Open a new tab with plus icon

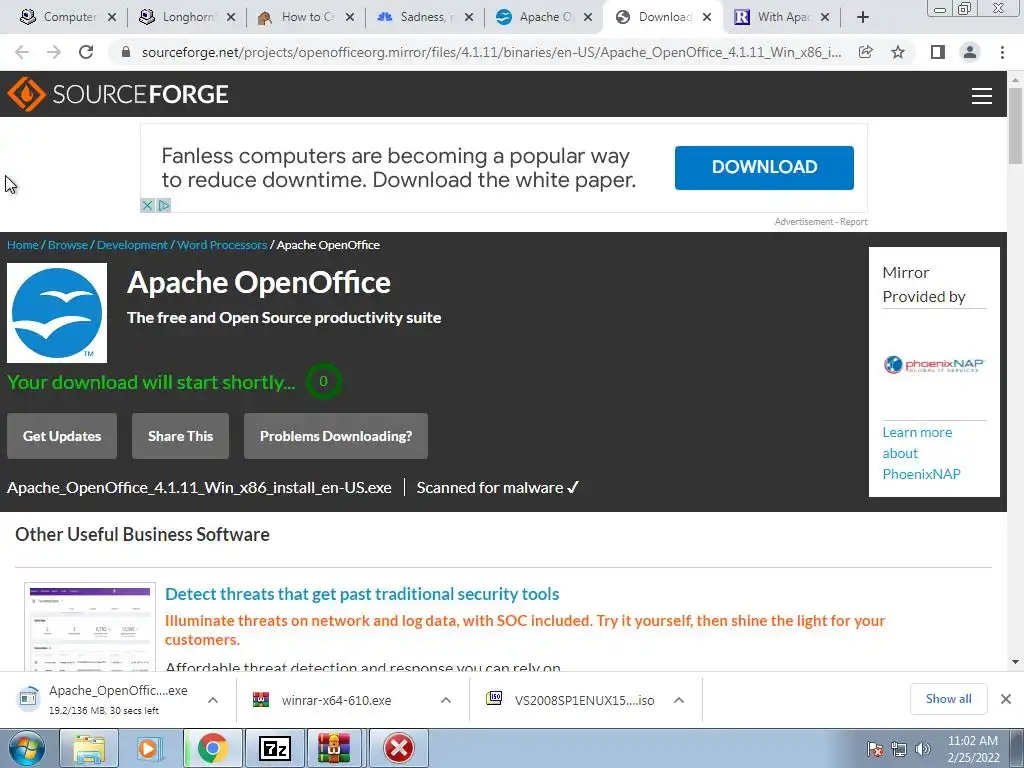coord(863,18)
